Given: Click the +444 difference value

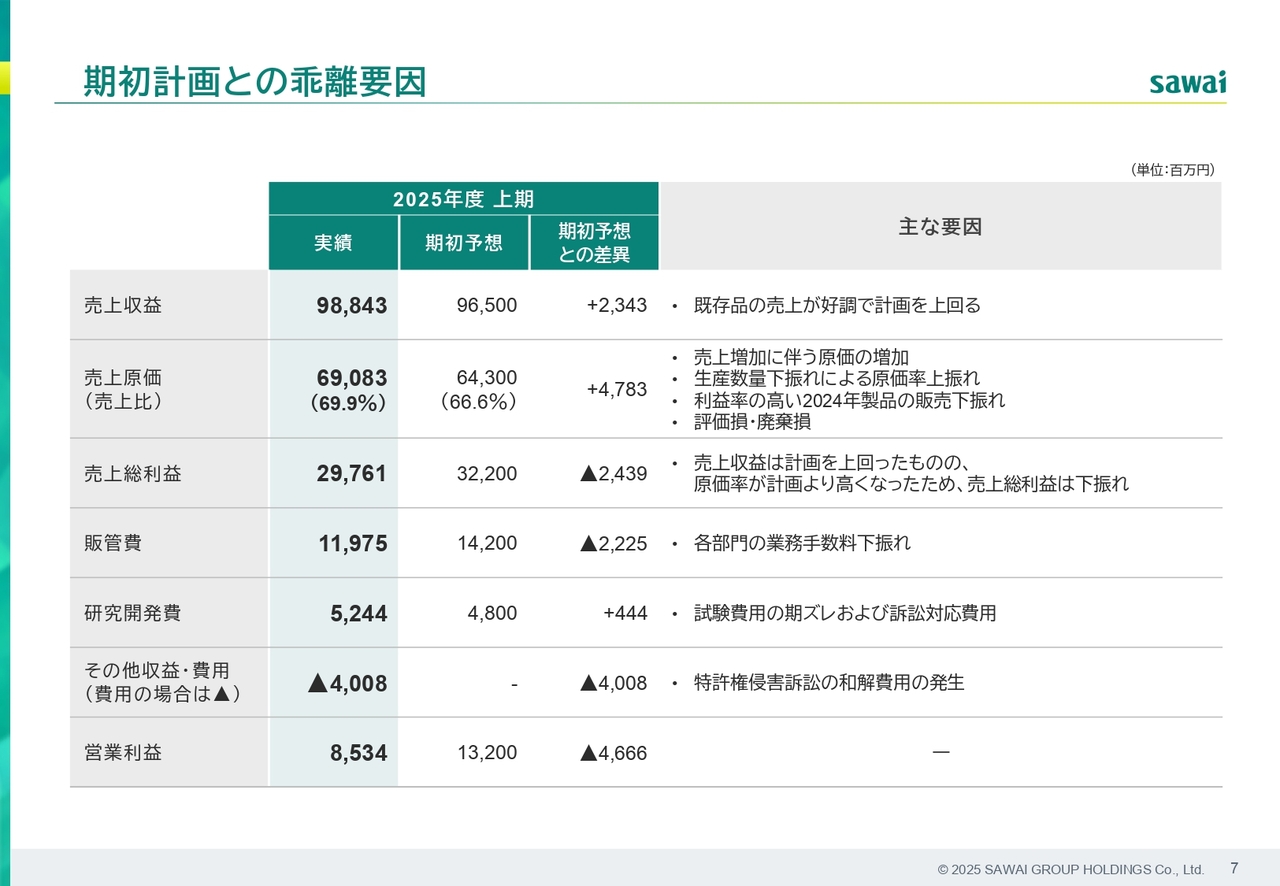Looking at the screenshot, I should tap(625, 613).
